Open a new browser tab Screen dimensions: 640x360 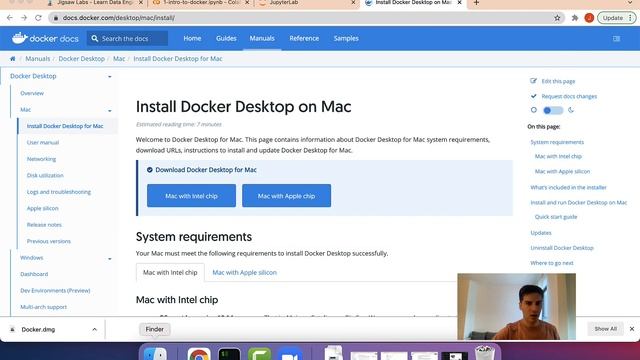[476, 3]
